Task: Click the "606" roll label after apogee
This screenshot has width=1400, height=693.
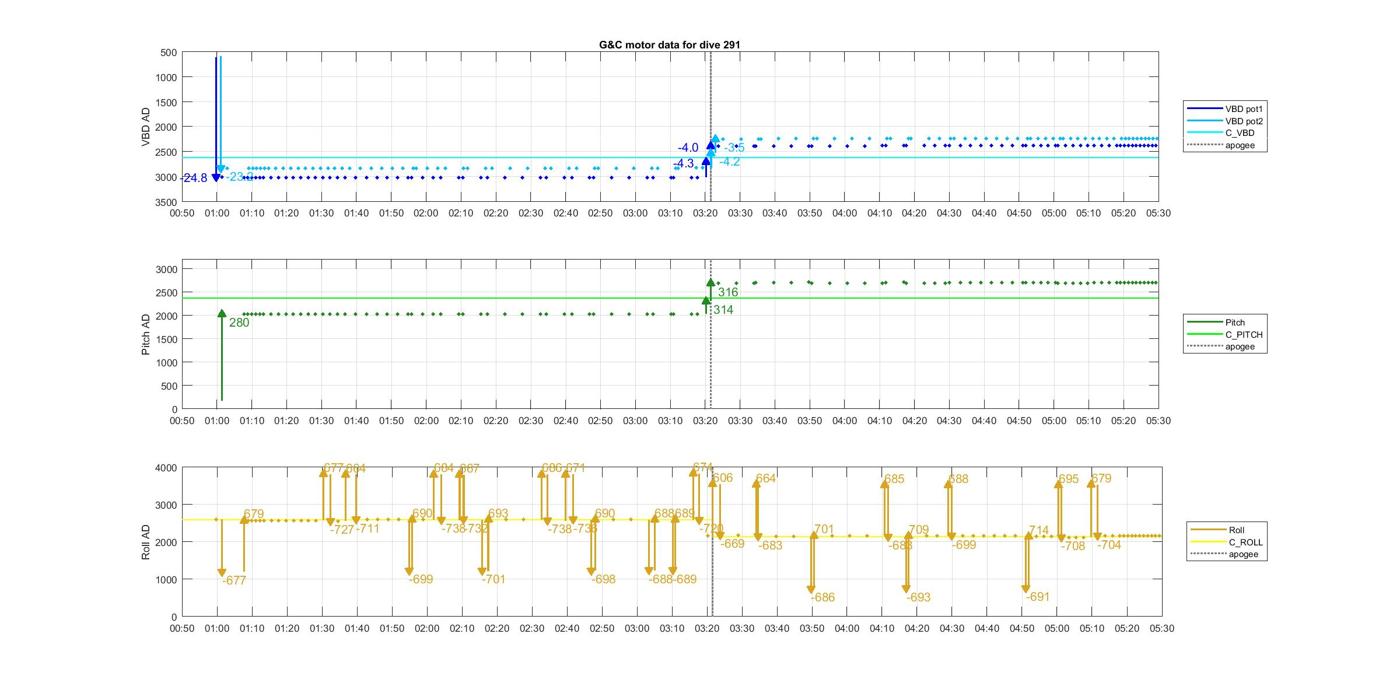Action: click(722, 479)
